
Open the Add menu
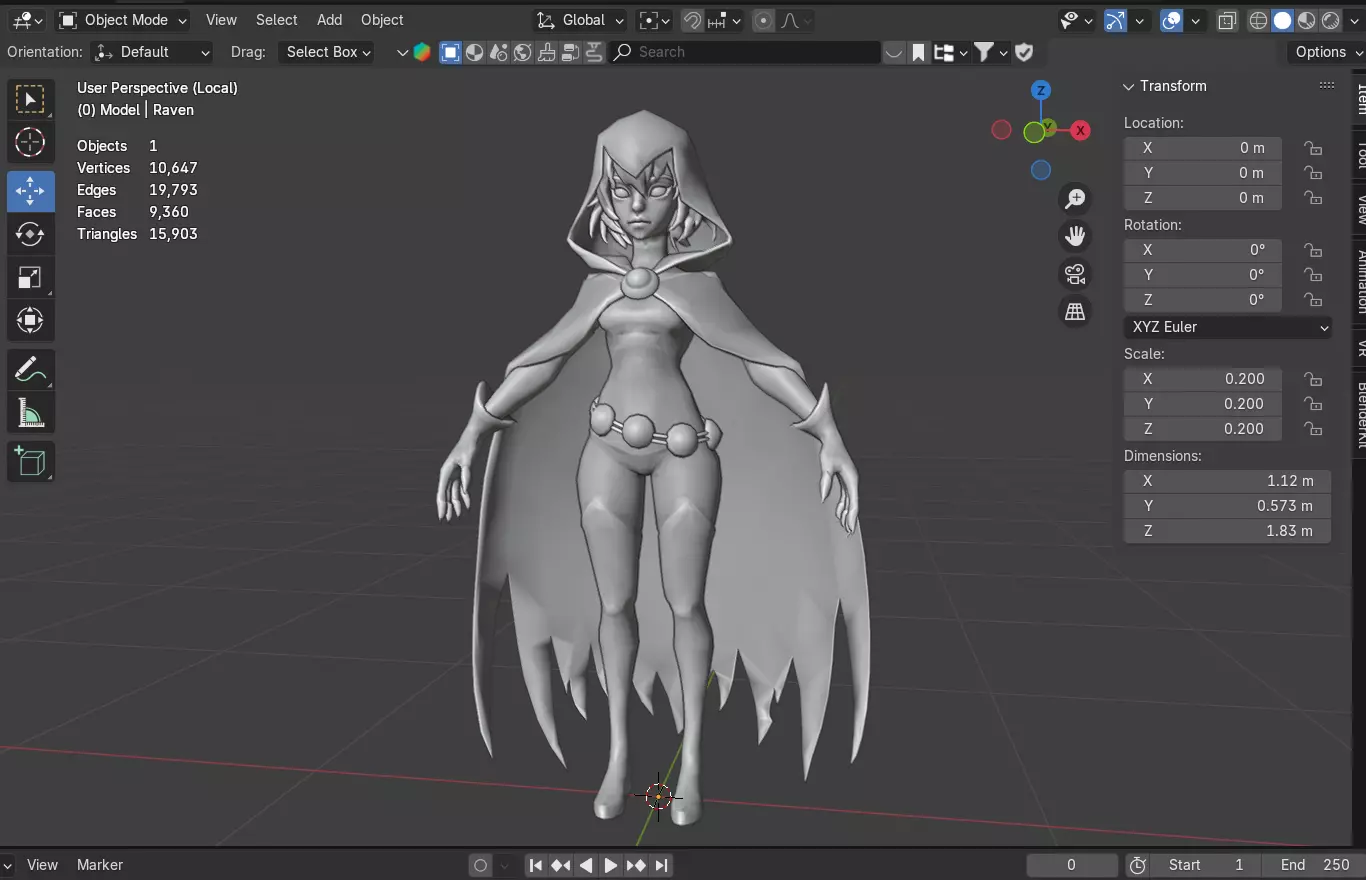329,20
